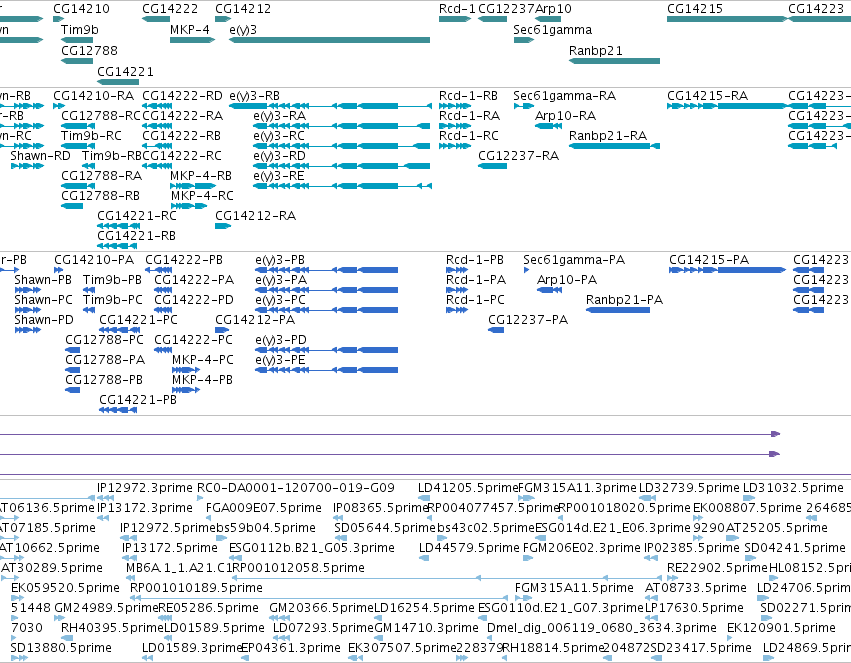The width and height of the screenshot is (851, 663).
Task: Click EST label FGA009E07.5prime
Action: tap(264, 508)
